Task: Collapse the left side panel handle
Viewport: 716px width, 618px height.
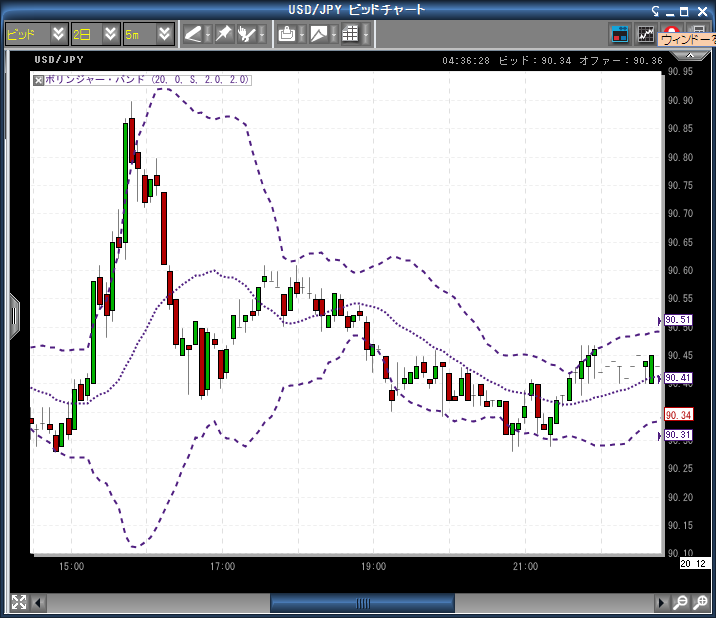Action: [x=14, y=316]
